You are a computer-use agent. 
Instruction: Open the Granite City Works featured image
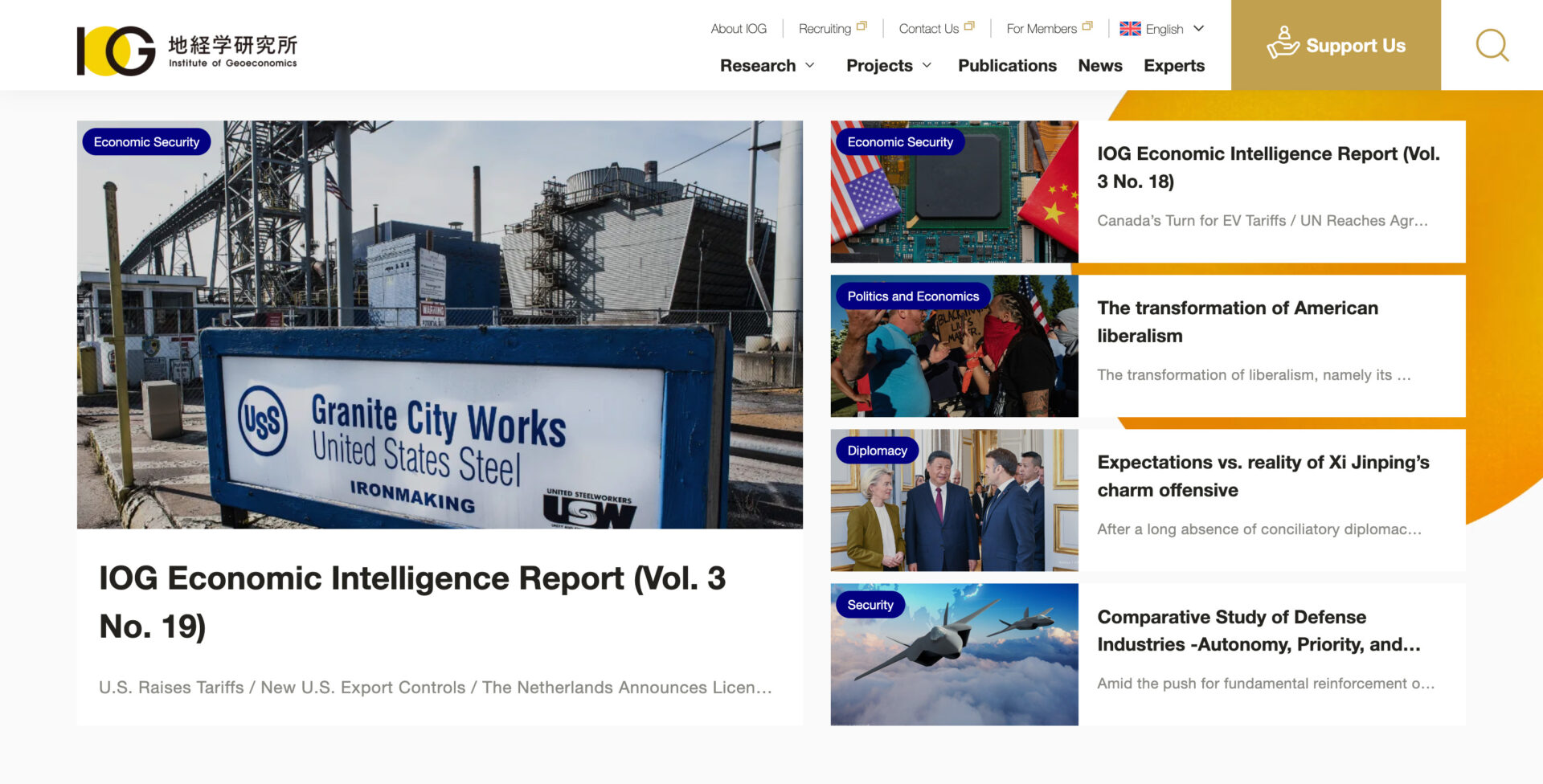[x=440, y=325]
